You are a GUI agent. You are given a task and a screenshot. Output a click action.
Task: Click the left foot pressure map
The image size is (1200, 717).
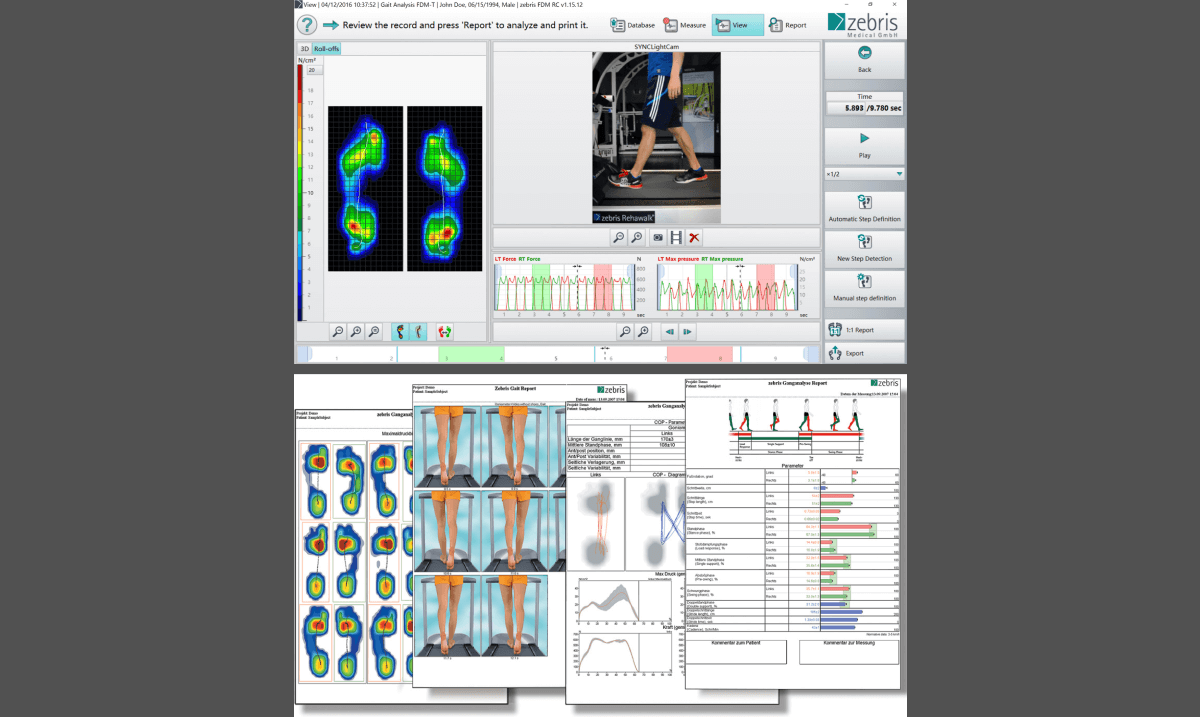pos(364,190)
